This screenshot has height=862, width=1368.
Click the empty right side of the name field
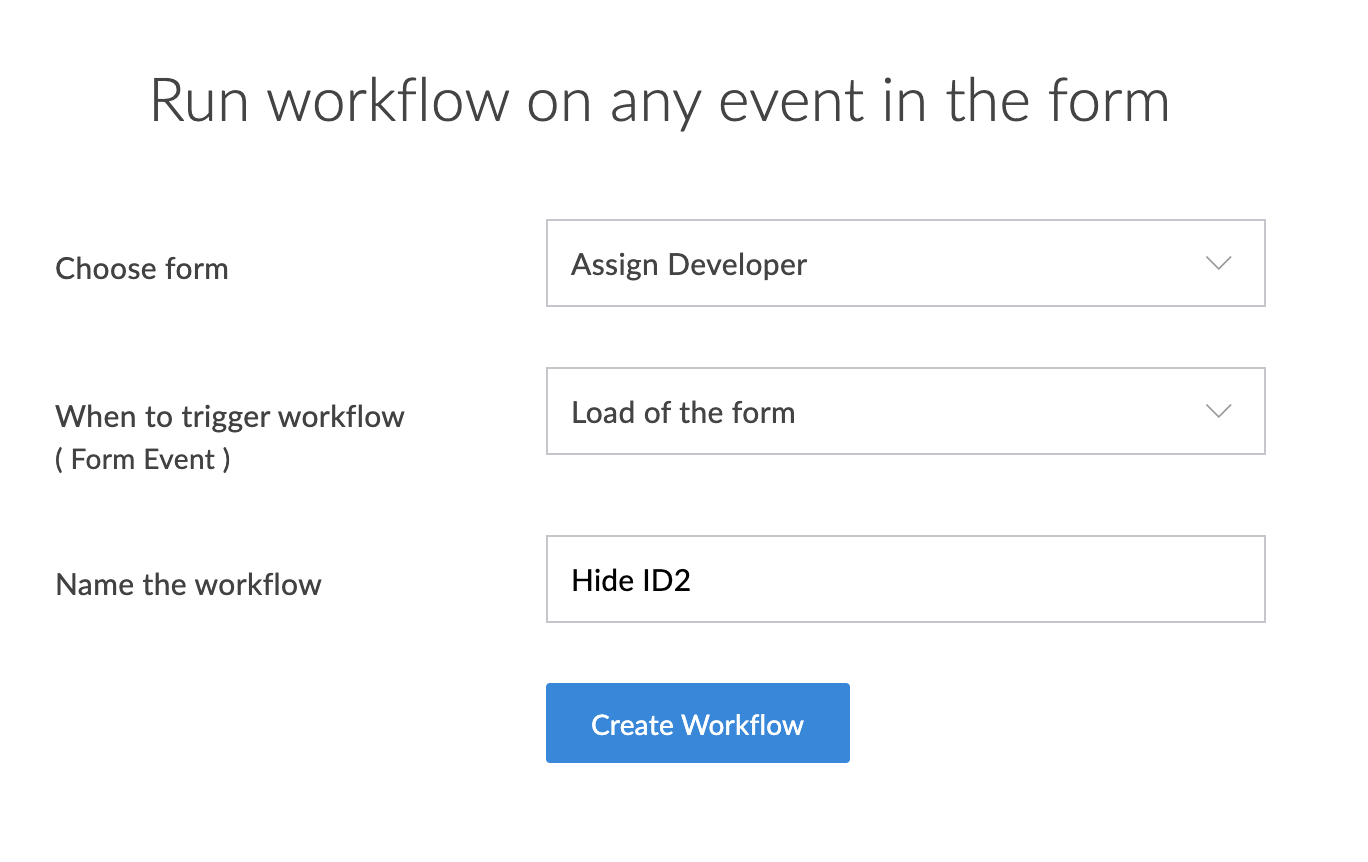tap(1100, 579)
